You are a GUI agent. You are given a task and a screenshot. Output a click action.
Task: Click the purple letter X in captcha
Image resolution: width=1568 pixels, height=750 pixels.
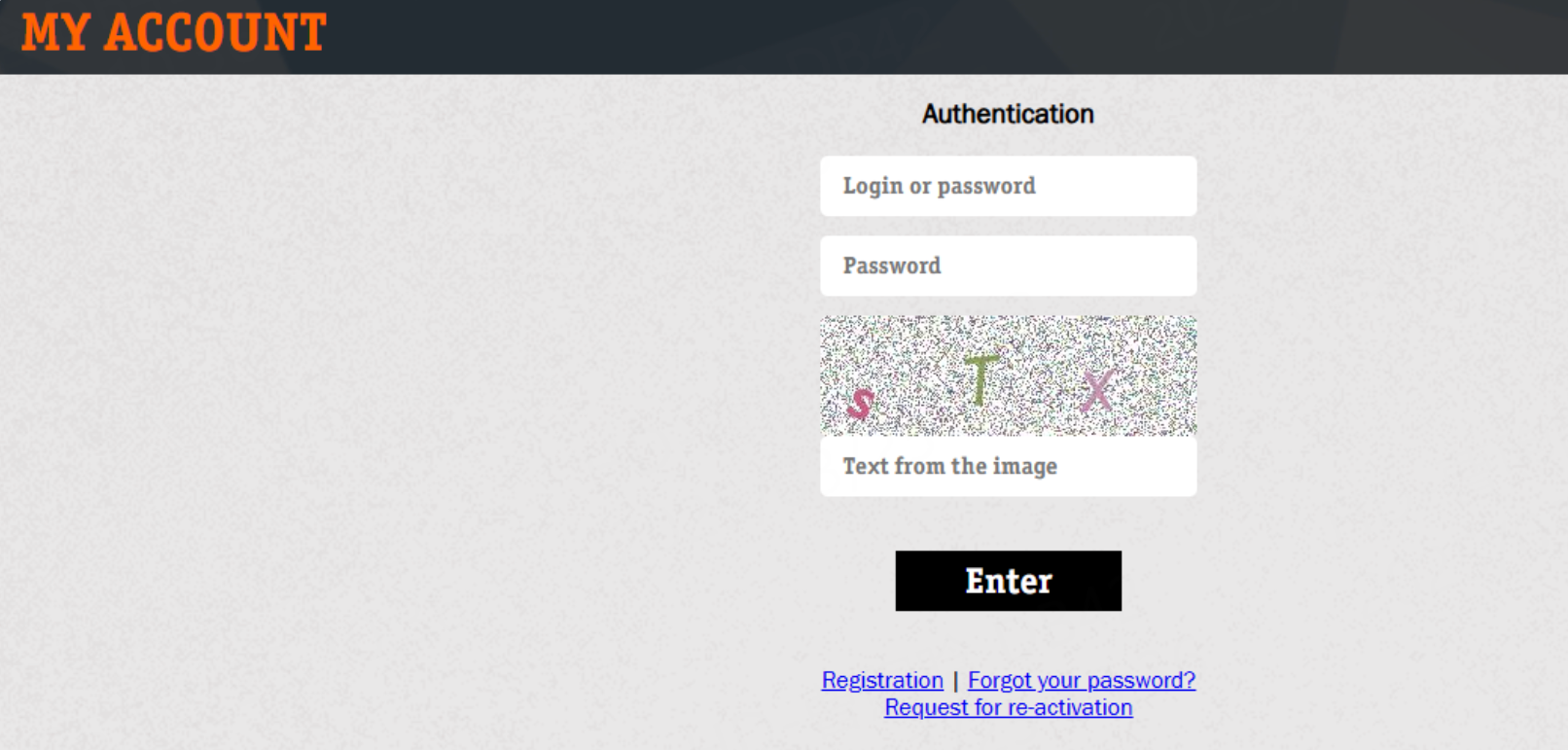[x=1098, y=391]
